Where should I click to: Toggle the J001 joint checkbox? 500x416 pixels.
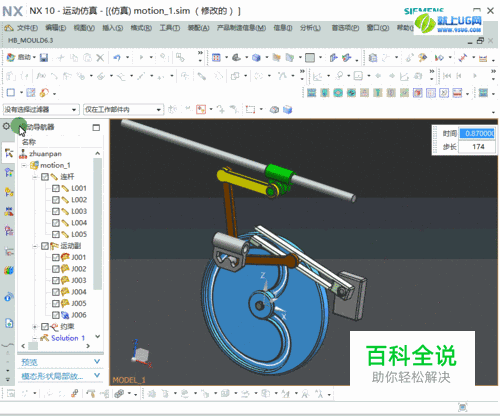pyautogui.click(x=56, y=257)
